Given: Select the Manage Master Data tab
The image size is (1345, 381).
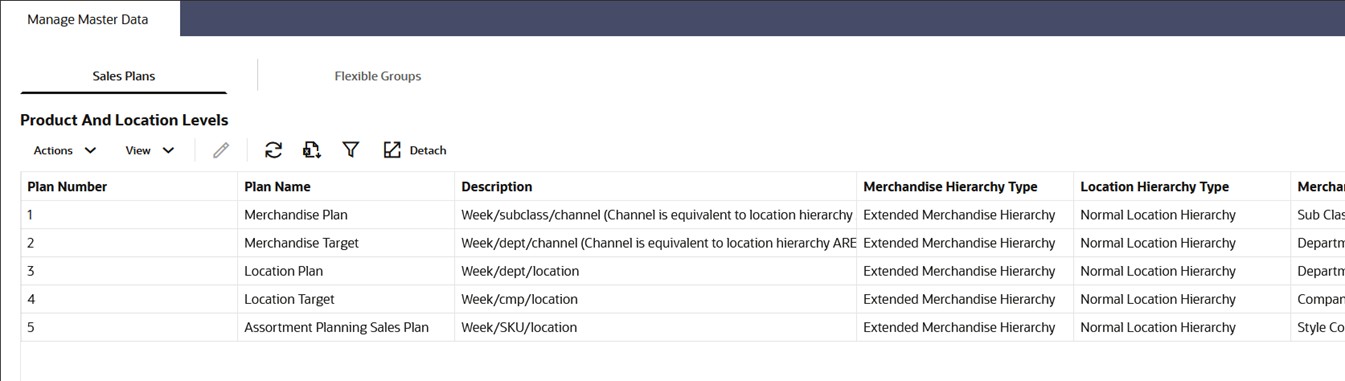Looking at the screenshot, I should 88,19.
